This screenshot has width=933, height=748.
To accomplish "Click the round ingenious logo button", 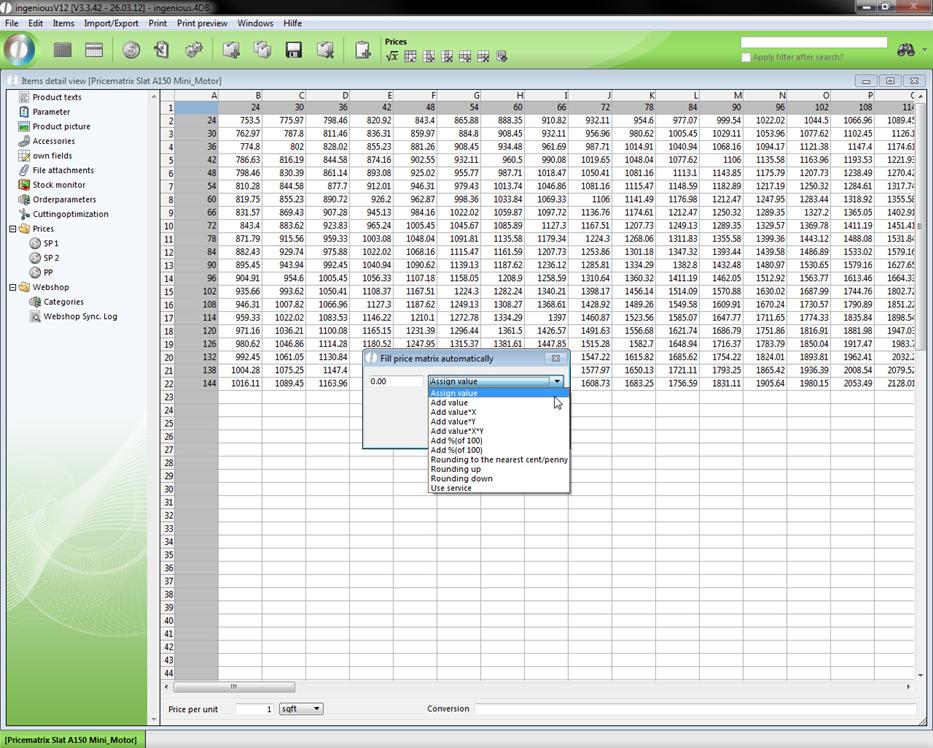I will click(20, 50).
